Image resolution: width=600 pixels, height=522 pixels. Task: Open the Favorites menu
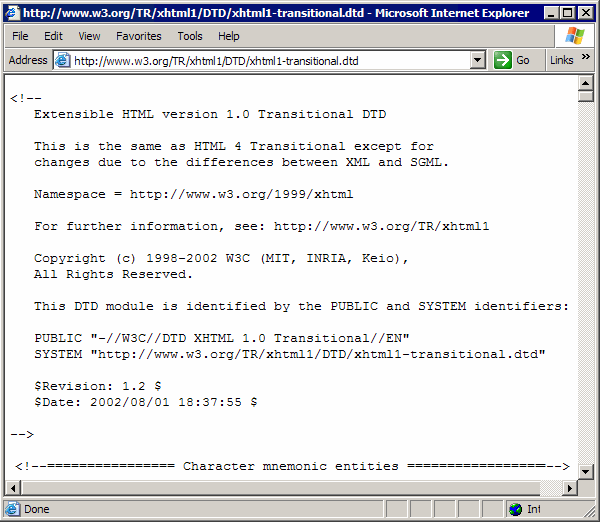pos(139,36)
